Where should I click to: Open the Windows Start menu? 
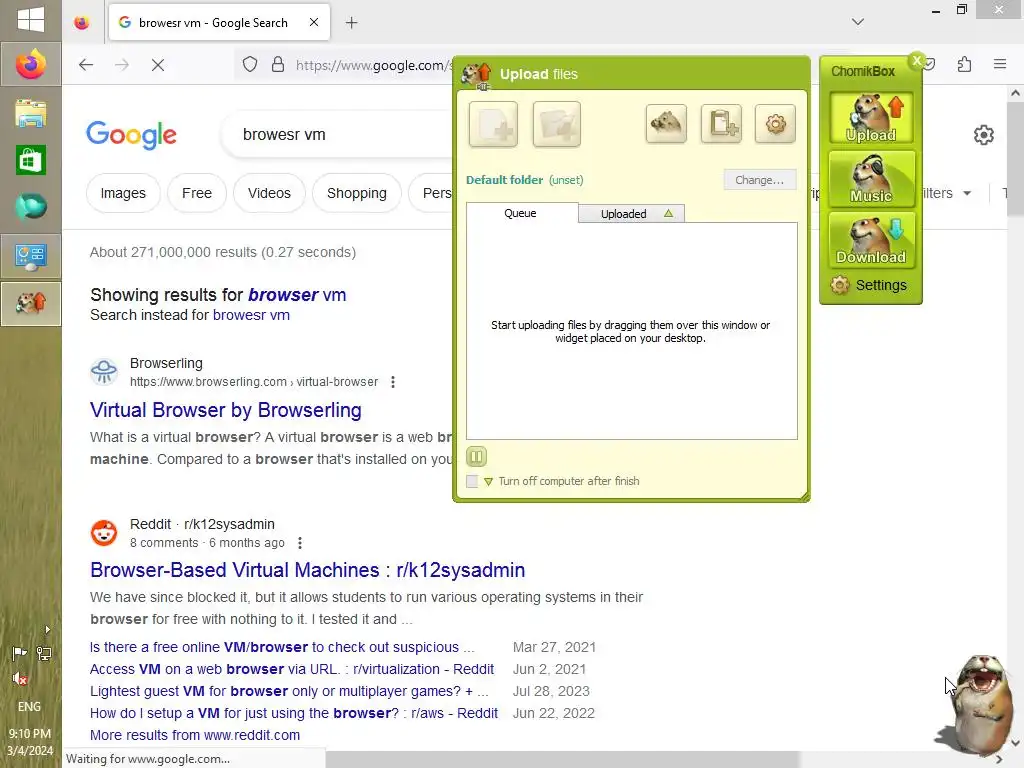click(x=31, y=20)
